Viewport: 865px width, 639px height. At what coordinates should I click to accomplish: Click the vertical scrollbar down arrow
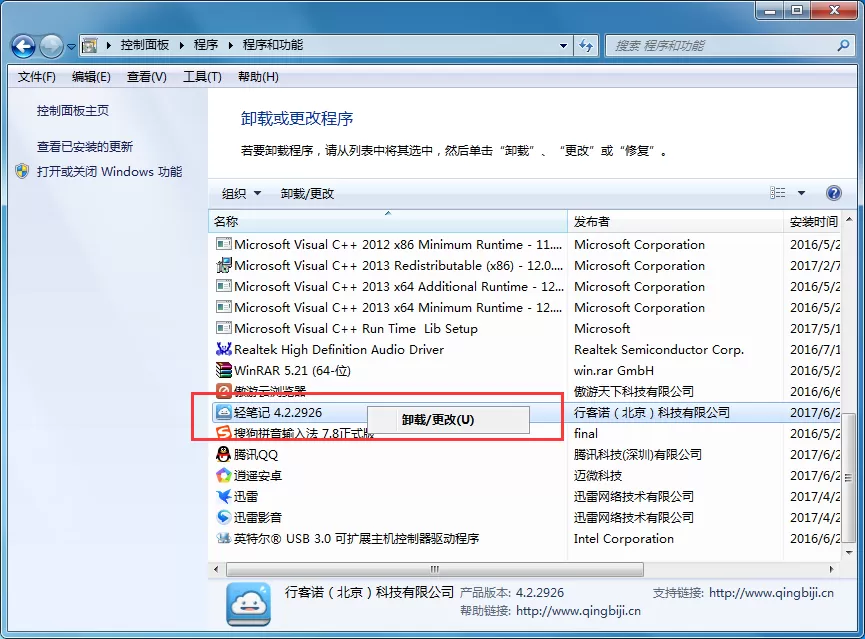(x=849, y=552)
